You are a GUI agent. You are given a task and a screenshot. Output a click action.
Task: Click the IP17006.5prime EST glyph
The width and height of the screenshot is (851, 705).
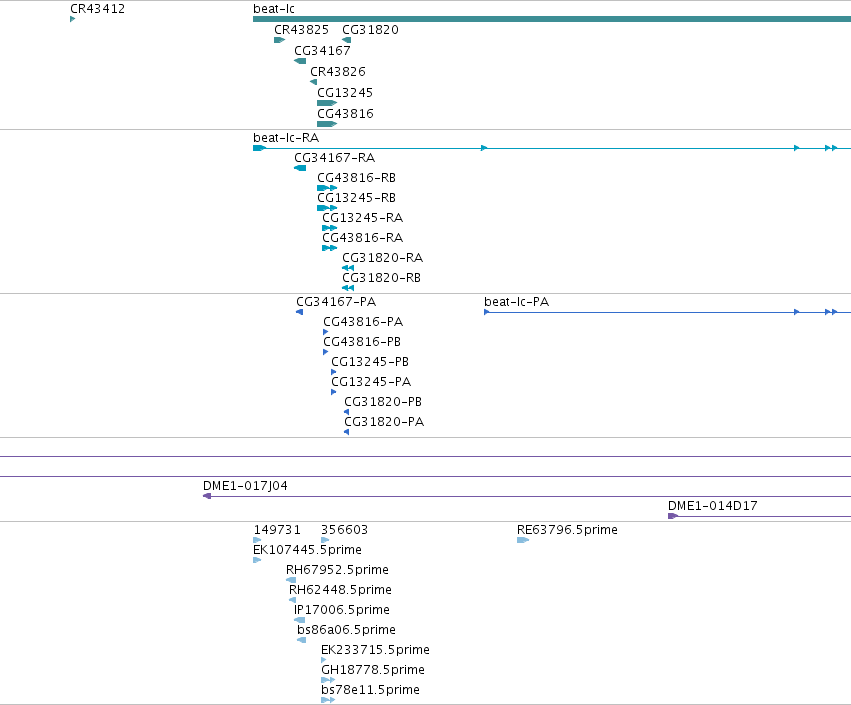(299, 620)
